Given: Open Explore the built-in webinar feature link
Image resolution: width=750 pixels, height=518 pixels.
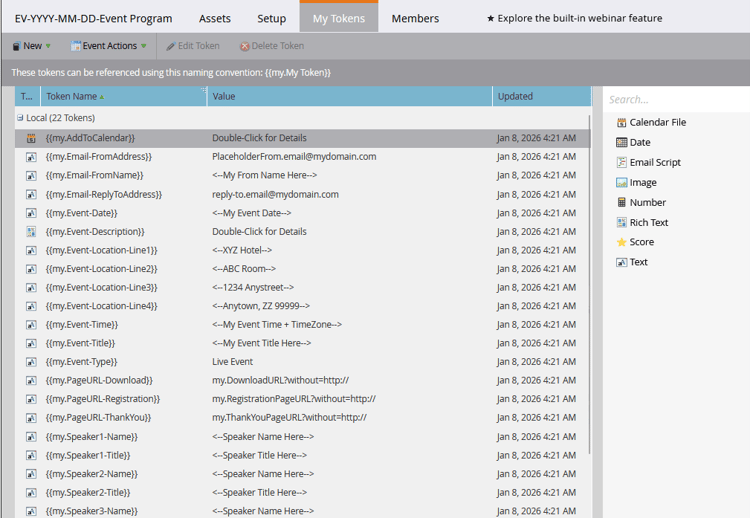Looking at the screenshot, I should [x=574, y=18].
